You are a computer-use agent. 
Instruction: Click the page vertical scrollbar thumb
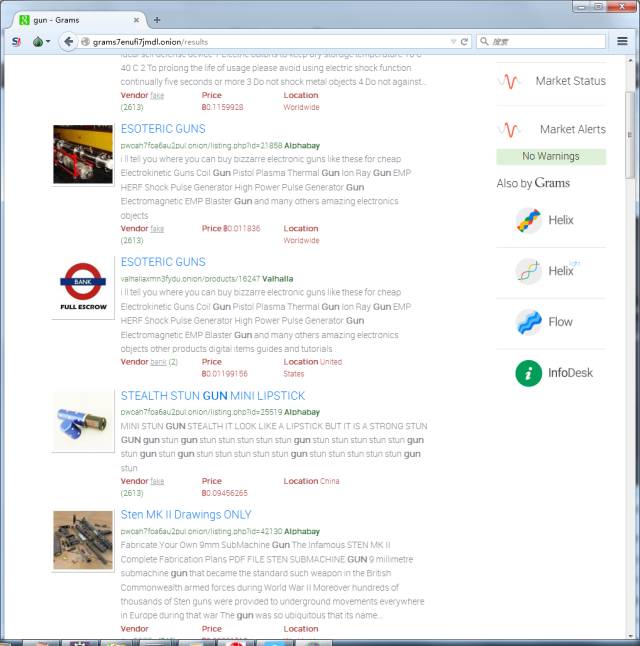pyautogui.click(x=630, y=135)
